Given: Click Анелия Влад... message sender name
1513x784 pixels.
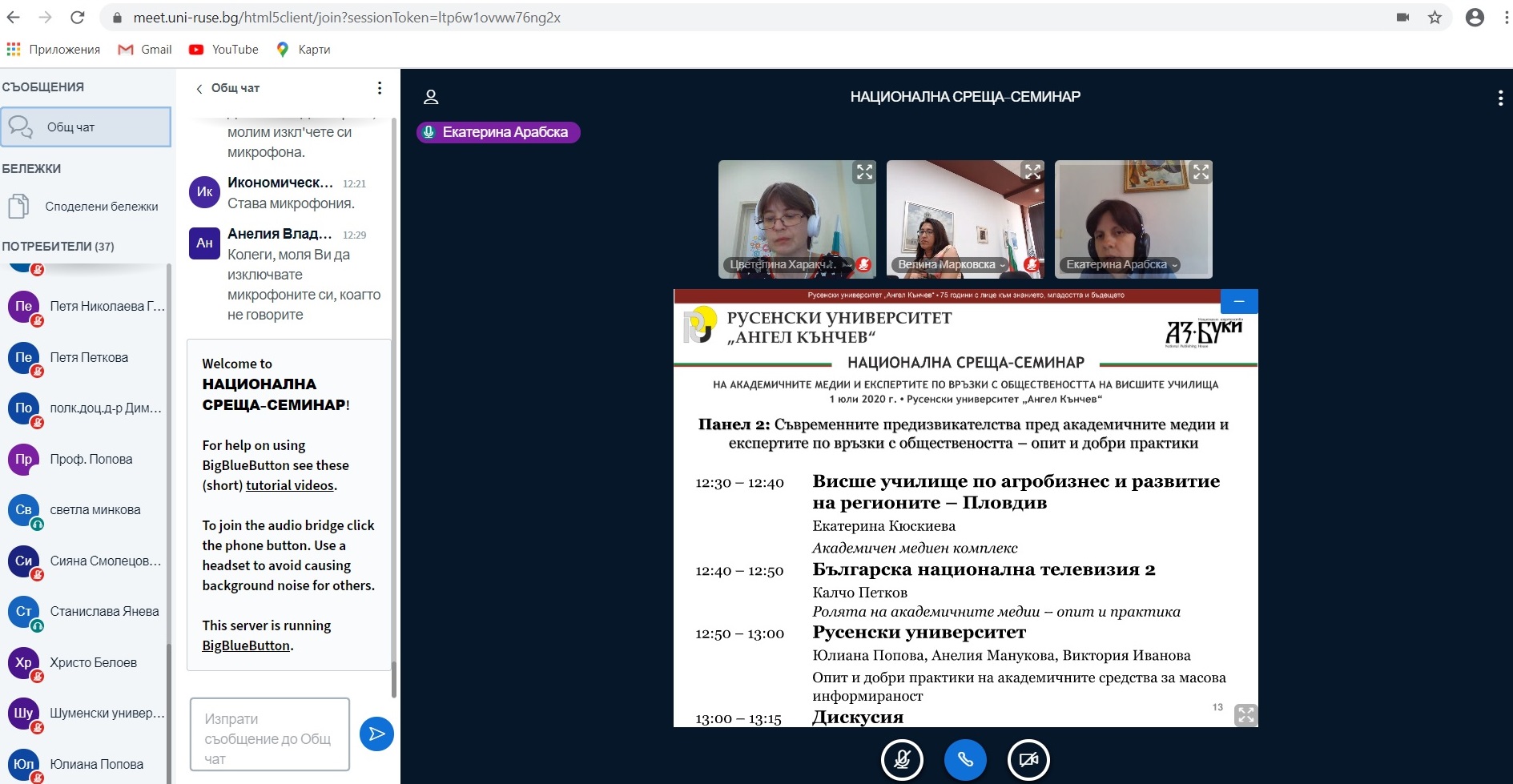Looking at the screenshot, I should click(x=280, y=234).
